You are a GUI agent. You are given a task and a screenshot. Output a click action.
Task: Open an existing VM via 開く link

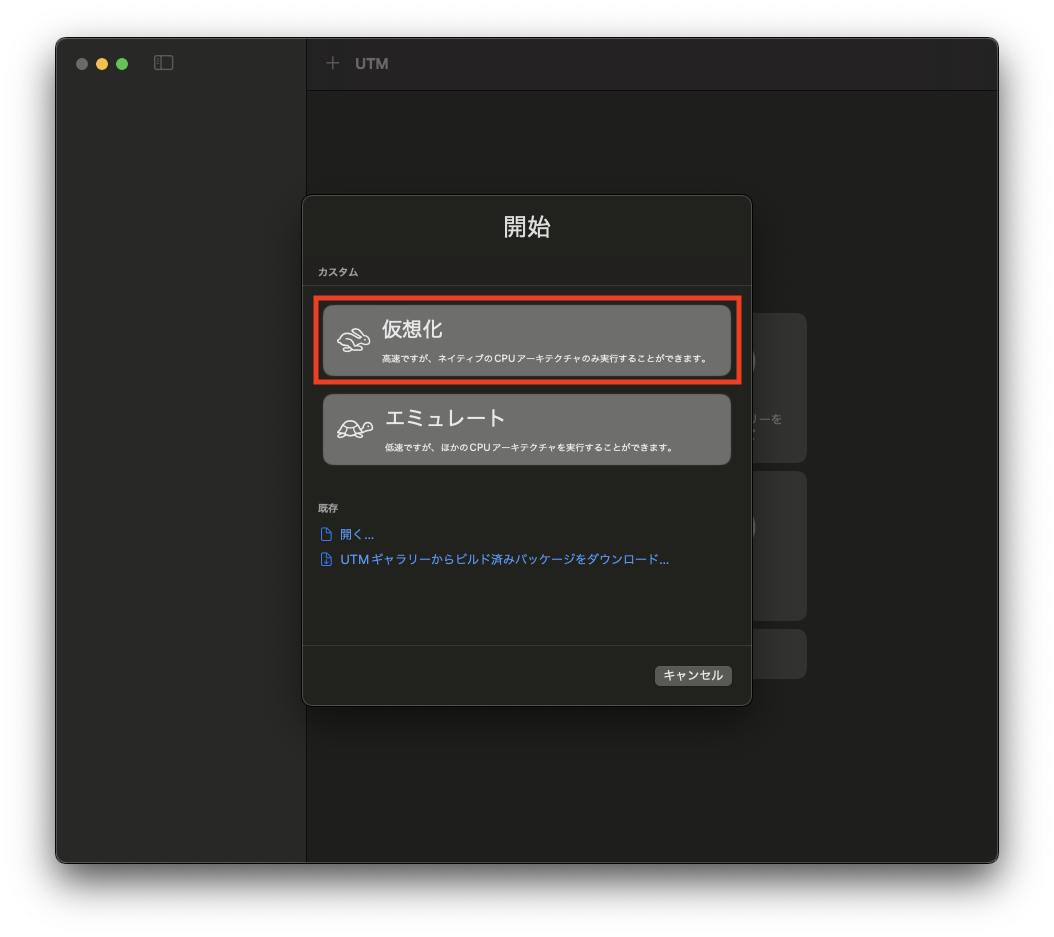(357, 533)
